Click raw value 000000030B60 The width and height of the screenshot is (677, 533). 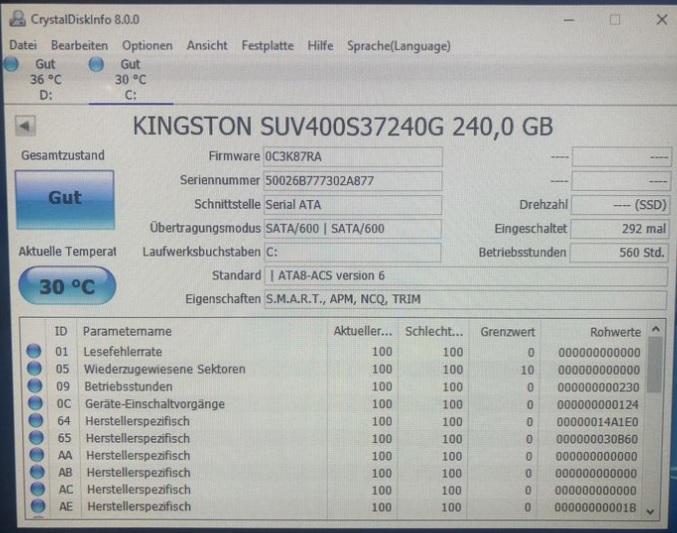[597, 439]
